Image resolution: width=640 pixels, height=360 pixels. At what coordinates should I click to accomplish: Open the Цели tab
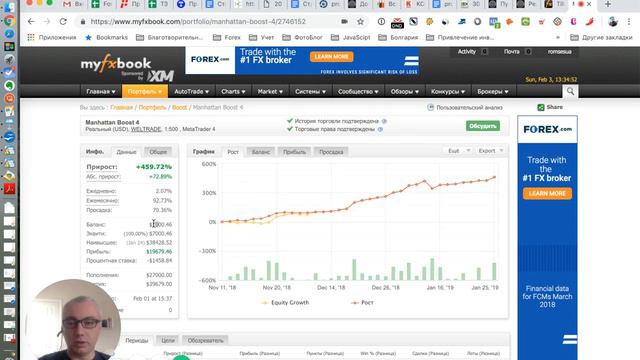pos(168,340)
